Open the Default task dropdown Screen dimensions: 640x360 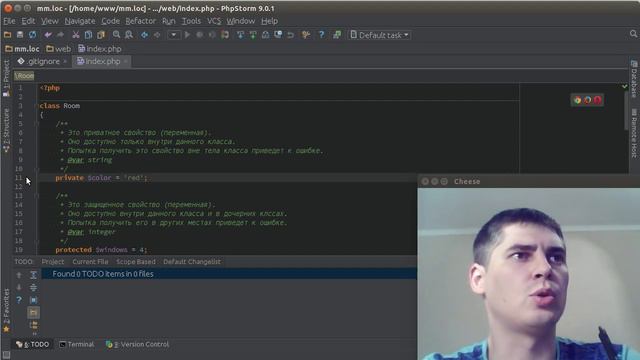pos(380,35)
